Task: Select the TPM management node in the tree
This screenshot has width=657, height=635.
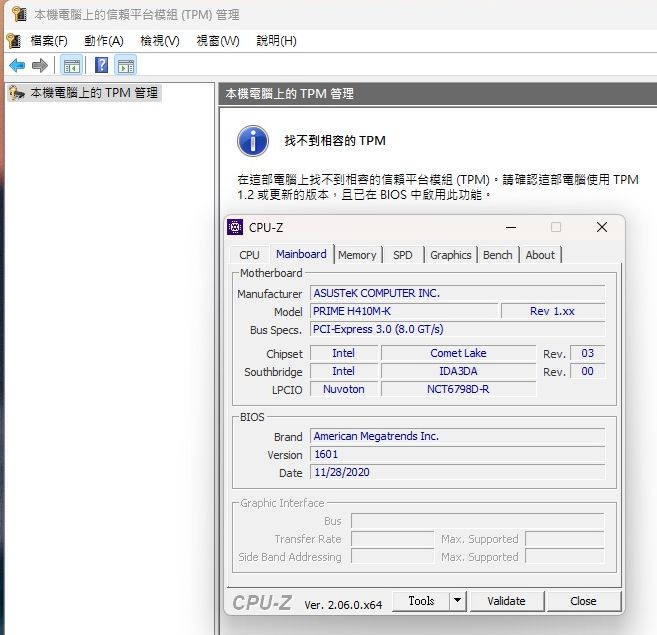Action: coord(84,93)
